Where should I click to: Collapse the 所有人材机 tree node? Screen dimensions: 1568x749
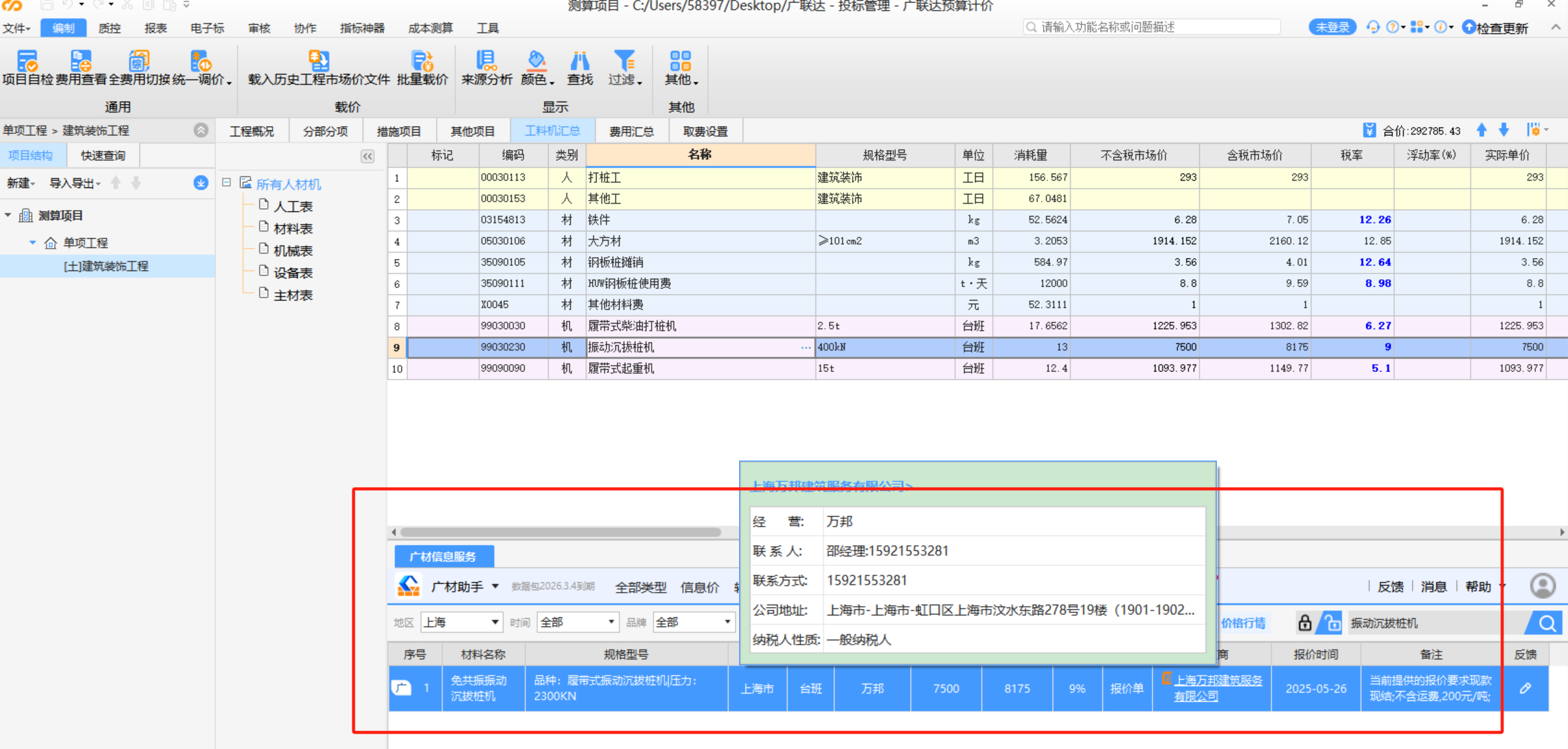(227, 183)
